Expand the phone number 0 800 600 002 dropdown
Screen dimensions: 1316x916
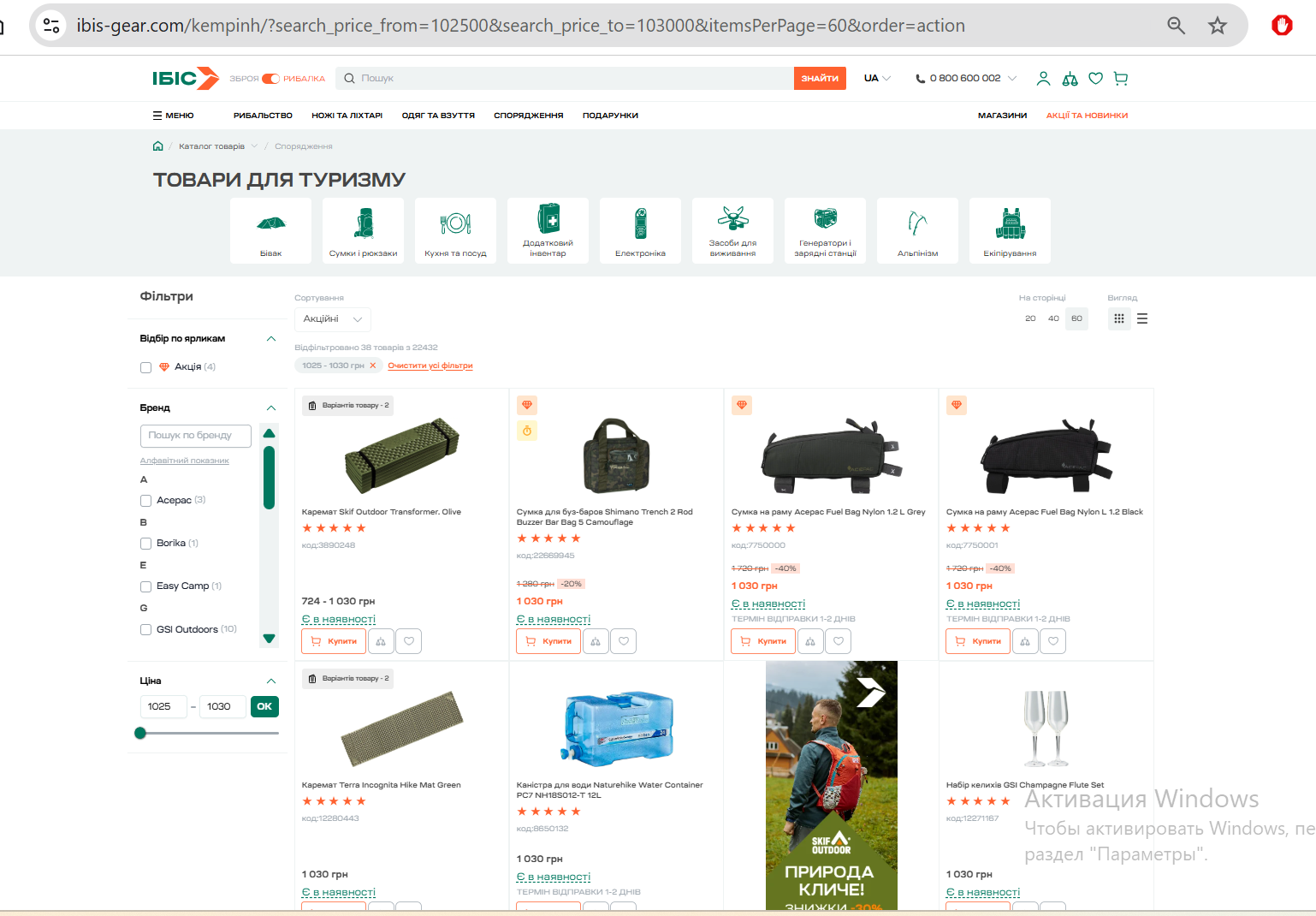[x=1012, y=79]
